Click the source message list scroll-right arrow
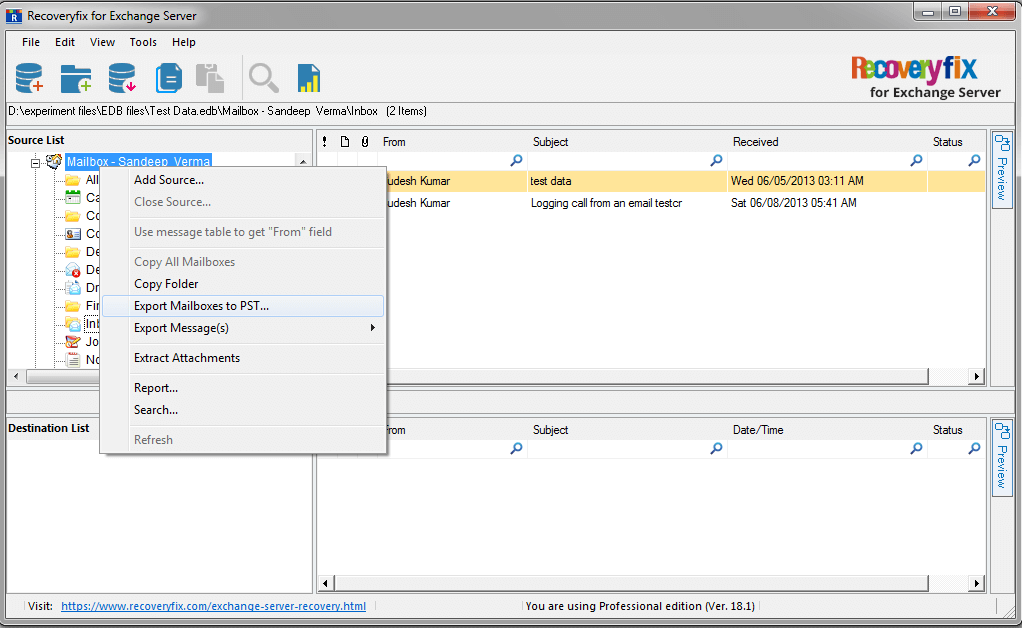1022x628 pixels. coord(976,376)
